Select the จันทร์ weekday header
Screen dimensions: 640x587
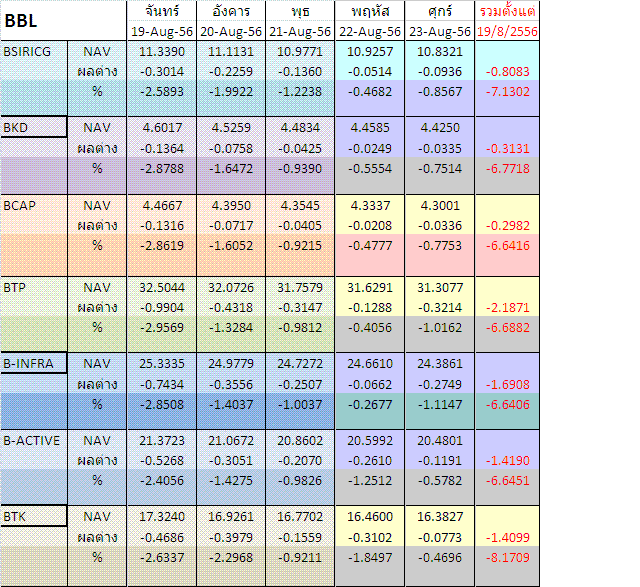coord(162,11)
